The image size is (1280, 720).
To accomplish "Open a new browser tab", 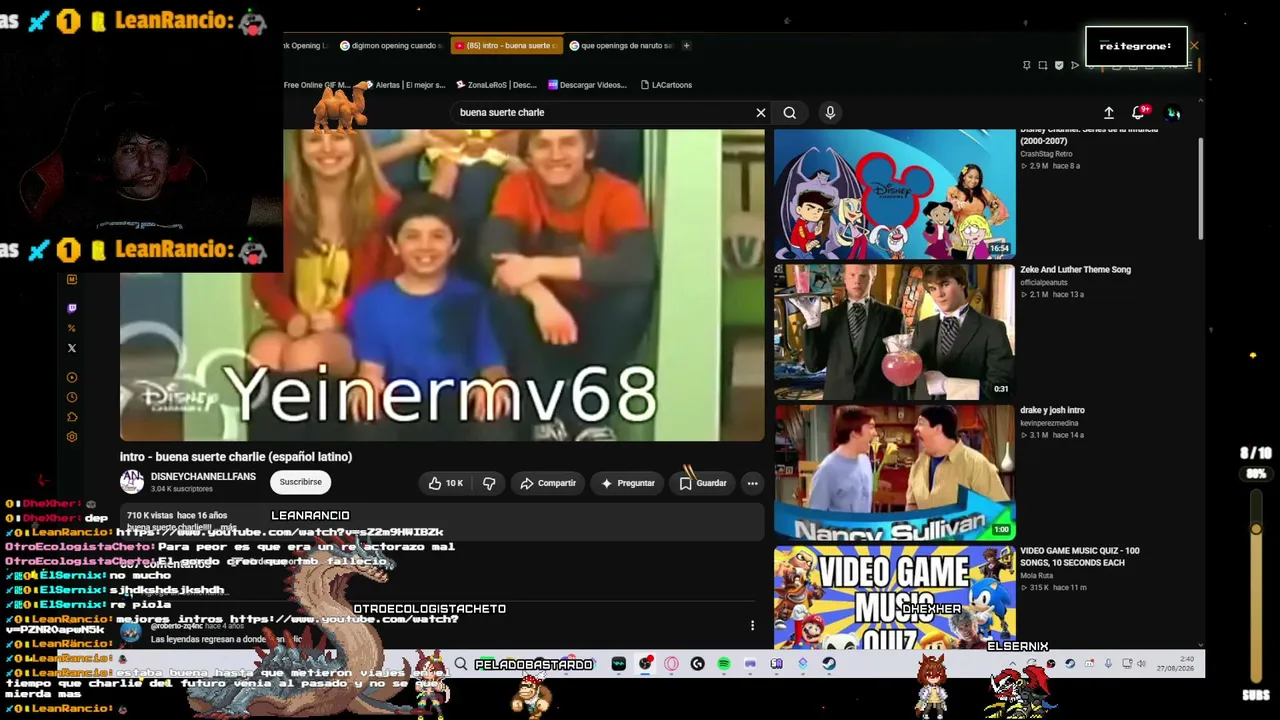I will [x=686, y=45].
